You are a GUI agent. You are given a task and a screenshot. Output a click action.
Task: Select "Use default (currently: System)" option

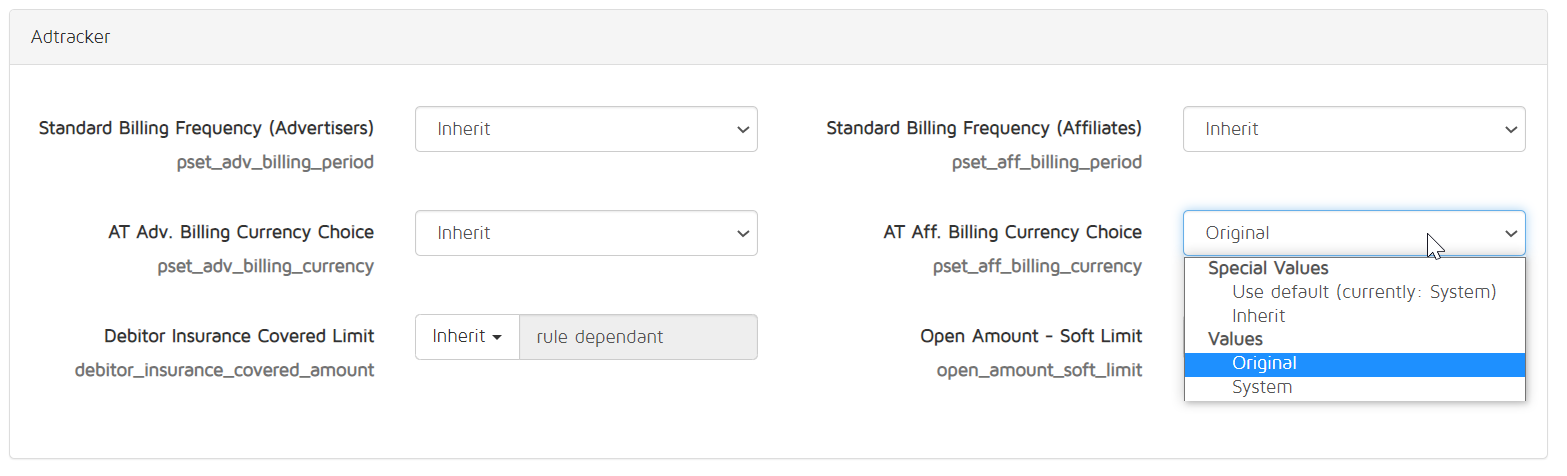point(1364,292)
